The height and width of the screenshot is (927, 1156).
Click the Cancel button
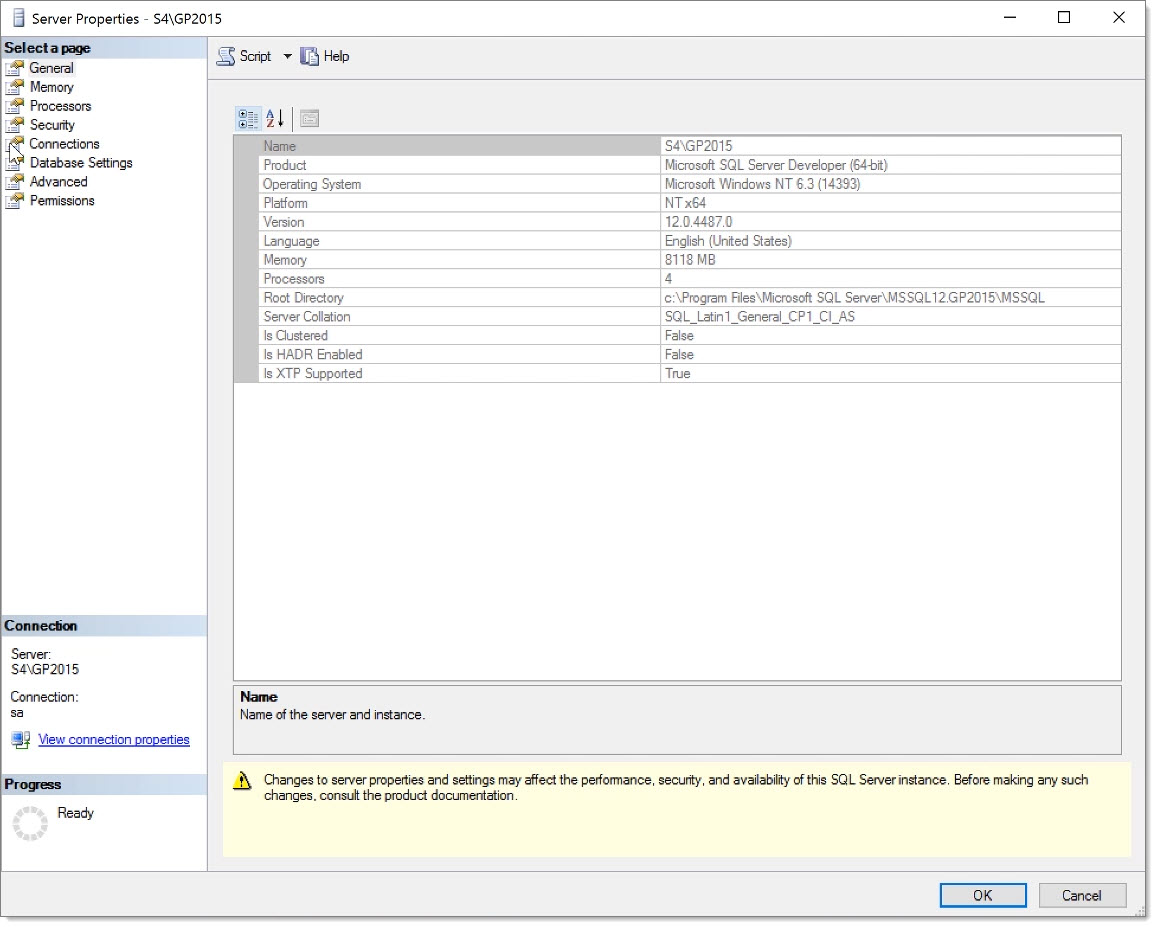tap(1083, 897)
